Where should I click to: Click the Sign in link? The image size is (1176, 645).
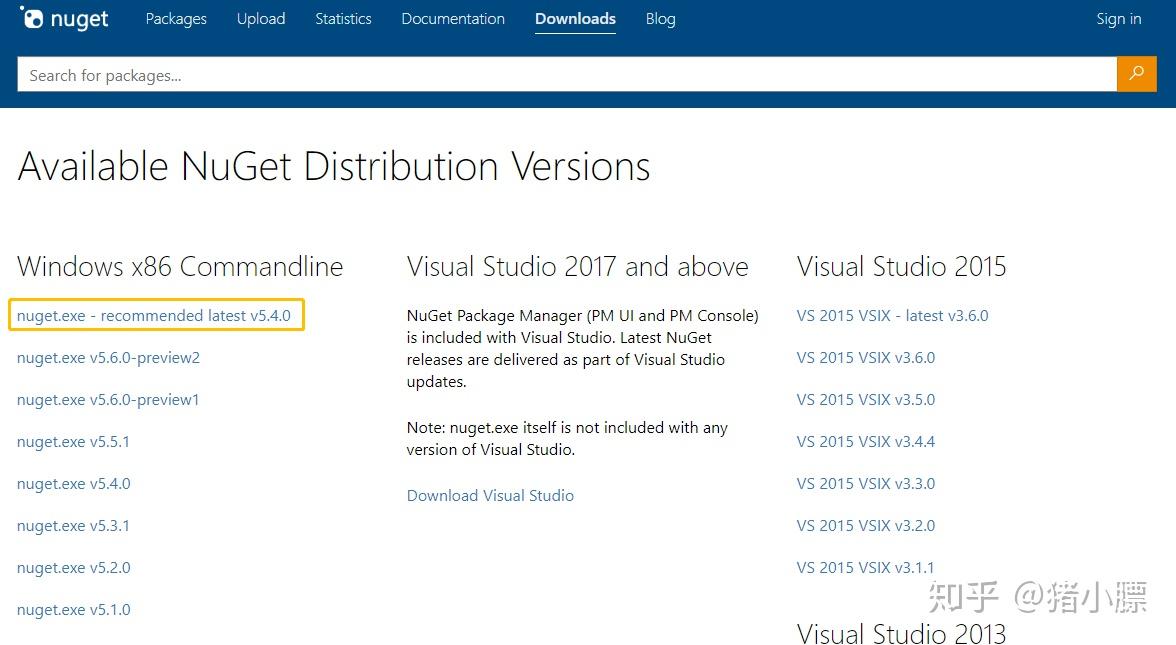pyautogui.click(x=1118, y=19)
